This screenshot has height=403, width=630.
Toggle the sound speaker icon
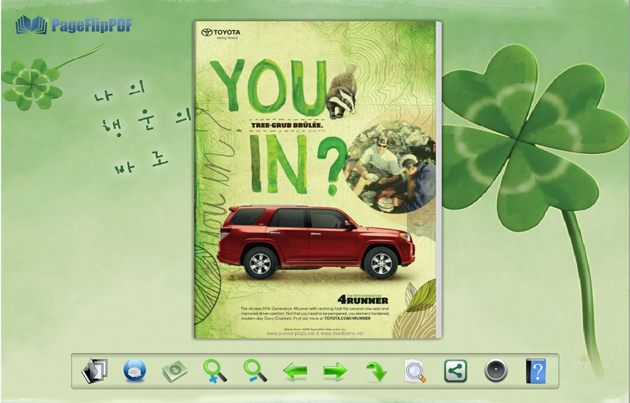pyautogui.click(x=496, y=370)
